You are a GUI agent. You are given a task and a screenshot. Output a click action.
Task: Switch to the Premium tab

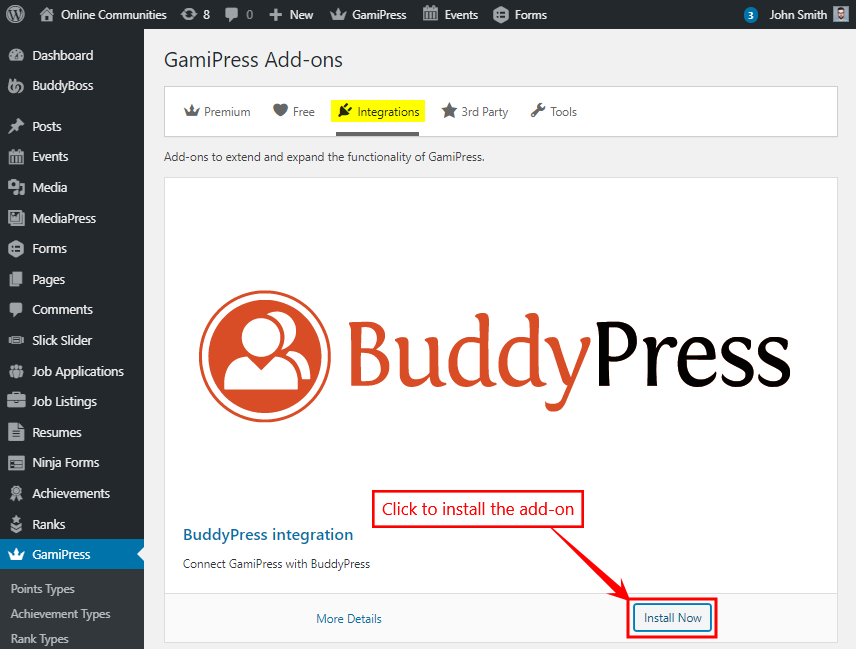pyautogui.click(x=217, y=111)
